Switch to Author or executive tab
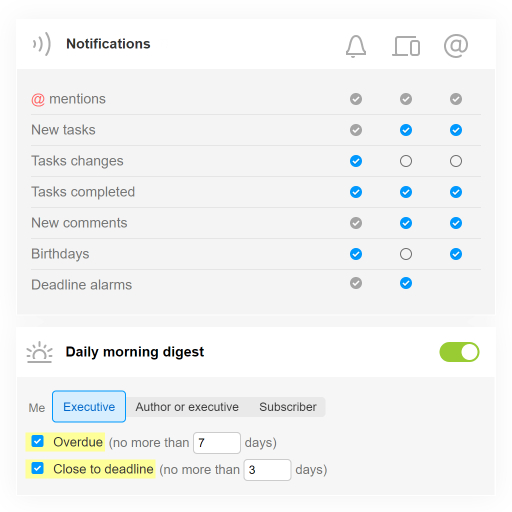The image size is (512, 512). coord(187,407)
